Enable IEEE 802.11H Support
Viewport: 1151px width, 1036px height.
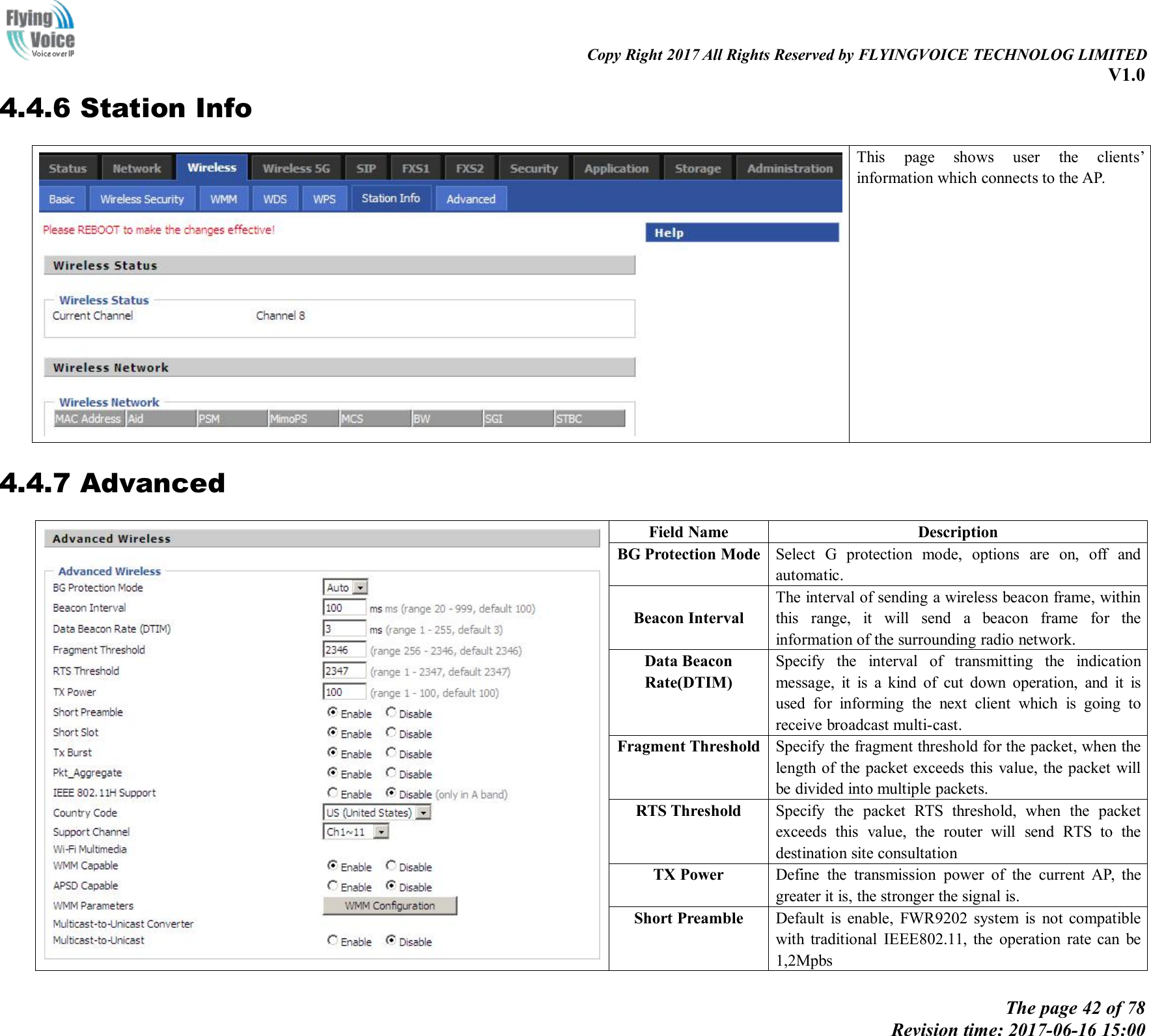coord(332,794)
